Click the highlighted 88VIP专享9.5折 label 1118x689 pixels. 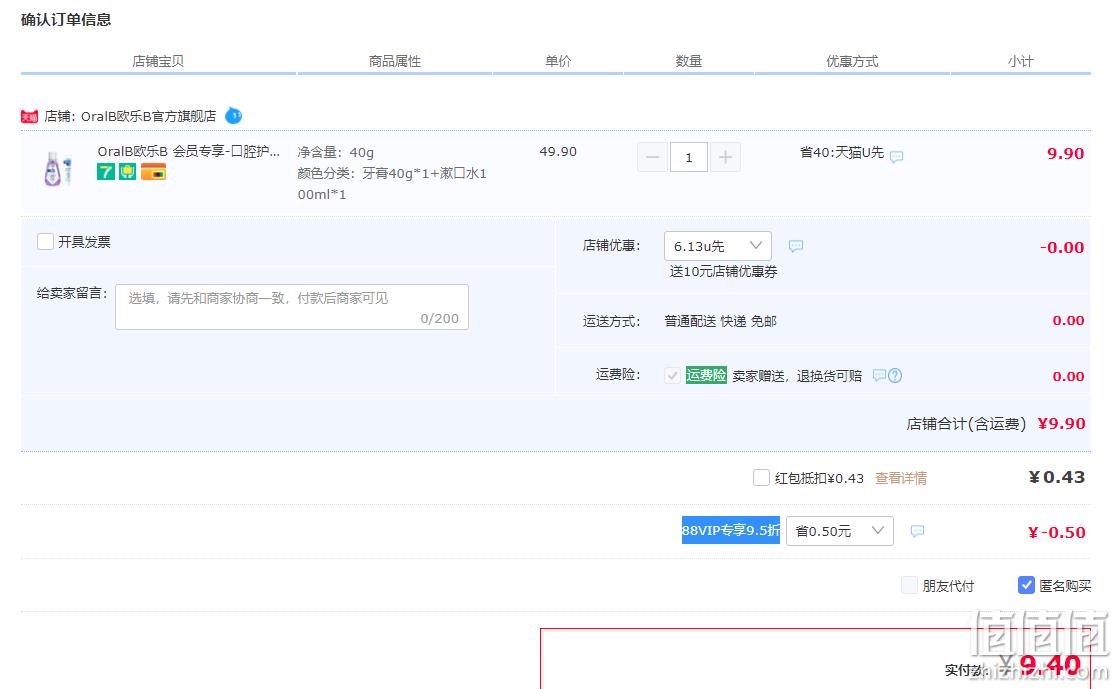pos(731,530)
